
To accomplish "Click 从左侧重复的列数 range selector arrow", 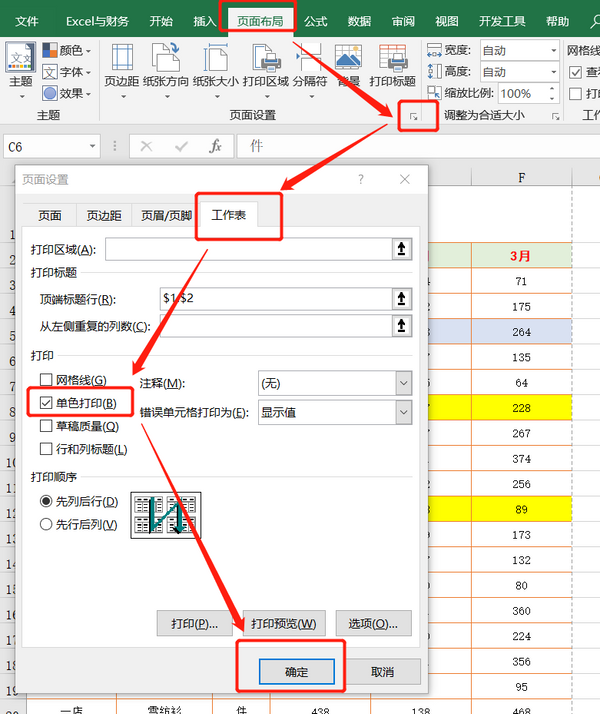I will (x=402, y=326).
